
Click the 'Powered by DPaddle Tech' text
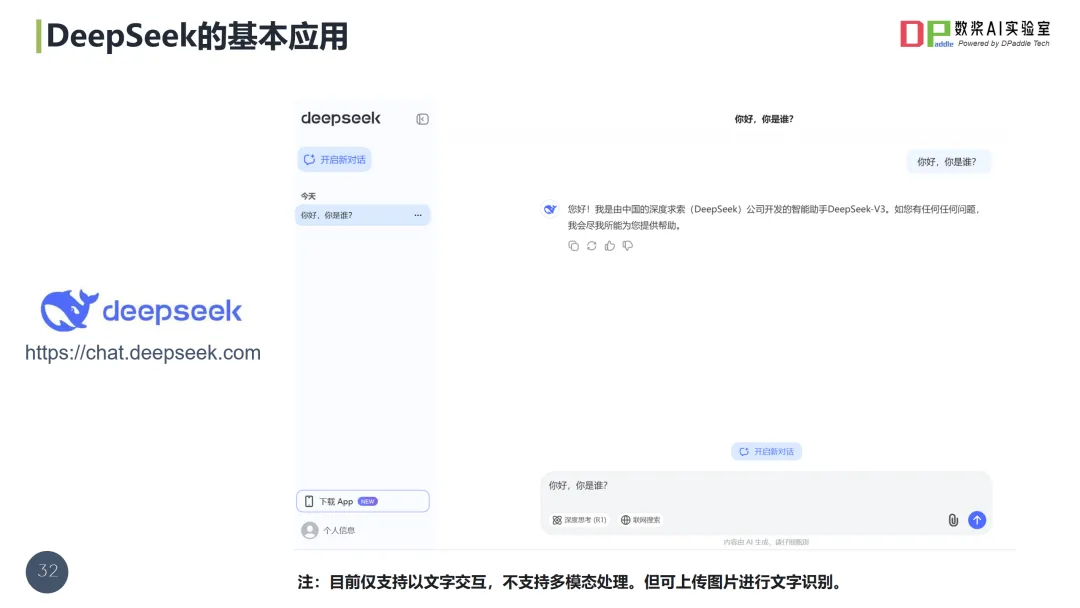(x=1004, y=43)
